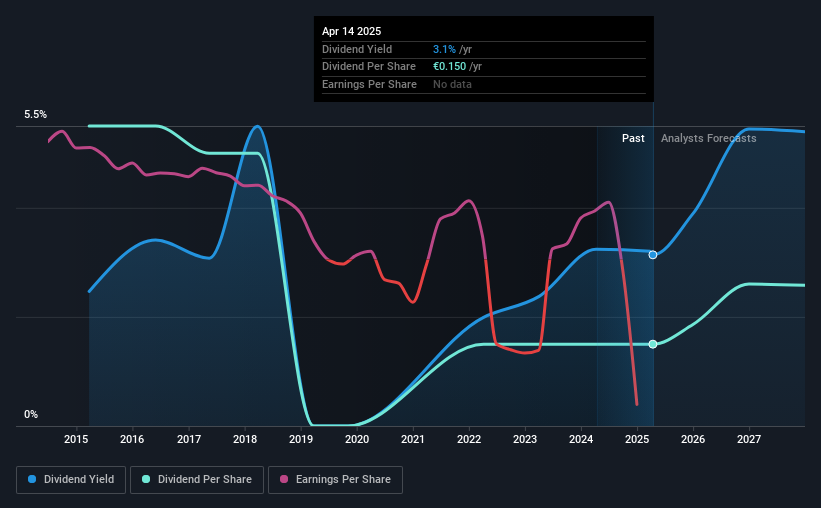
Task: Click the 2019 x-axis label
Action: pos(301,439)
